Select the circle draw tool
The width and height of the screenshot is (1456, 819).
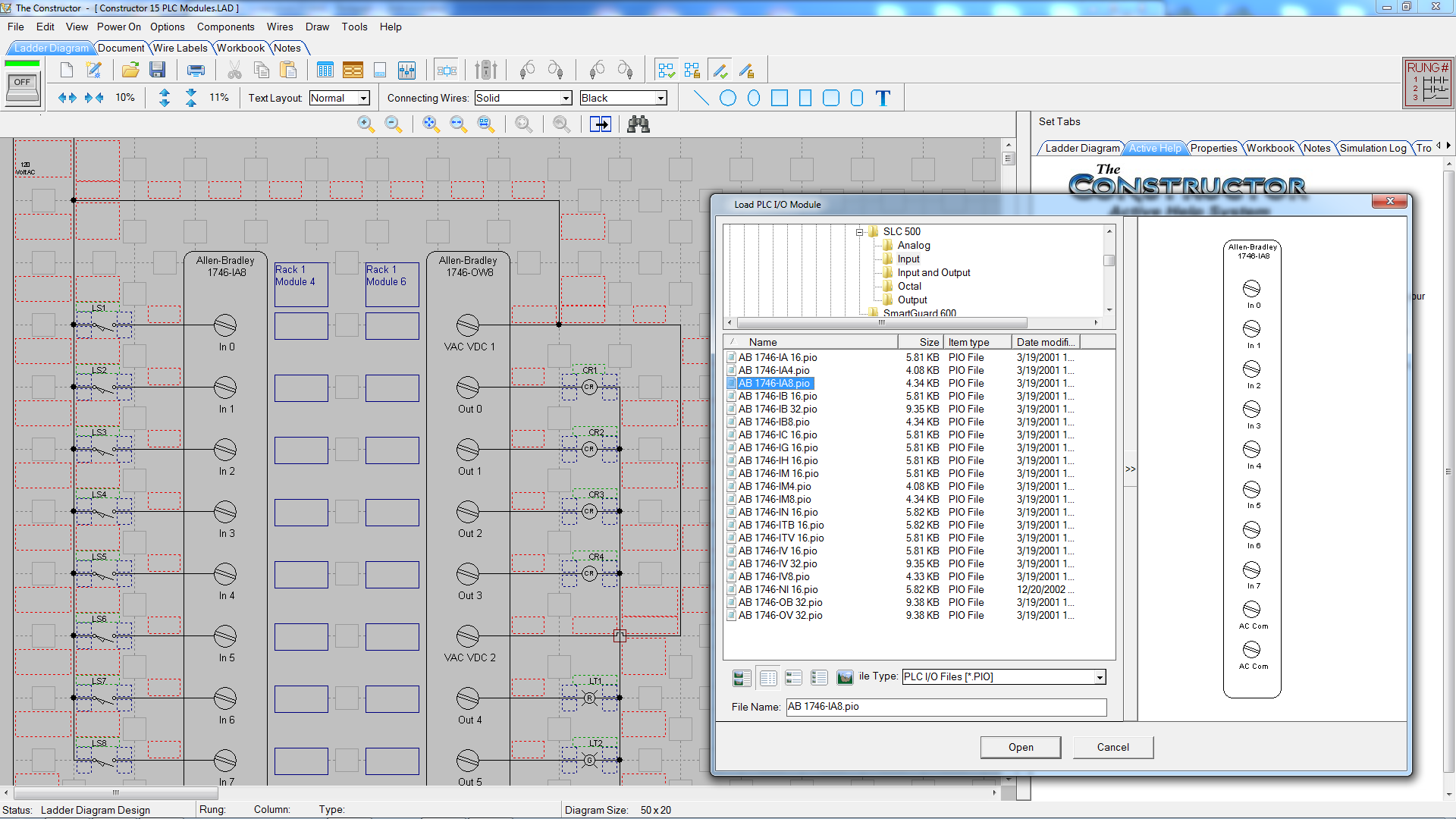pos(728,98)
